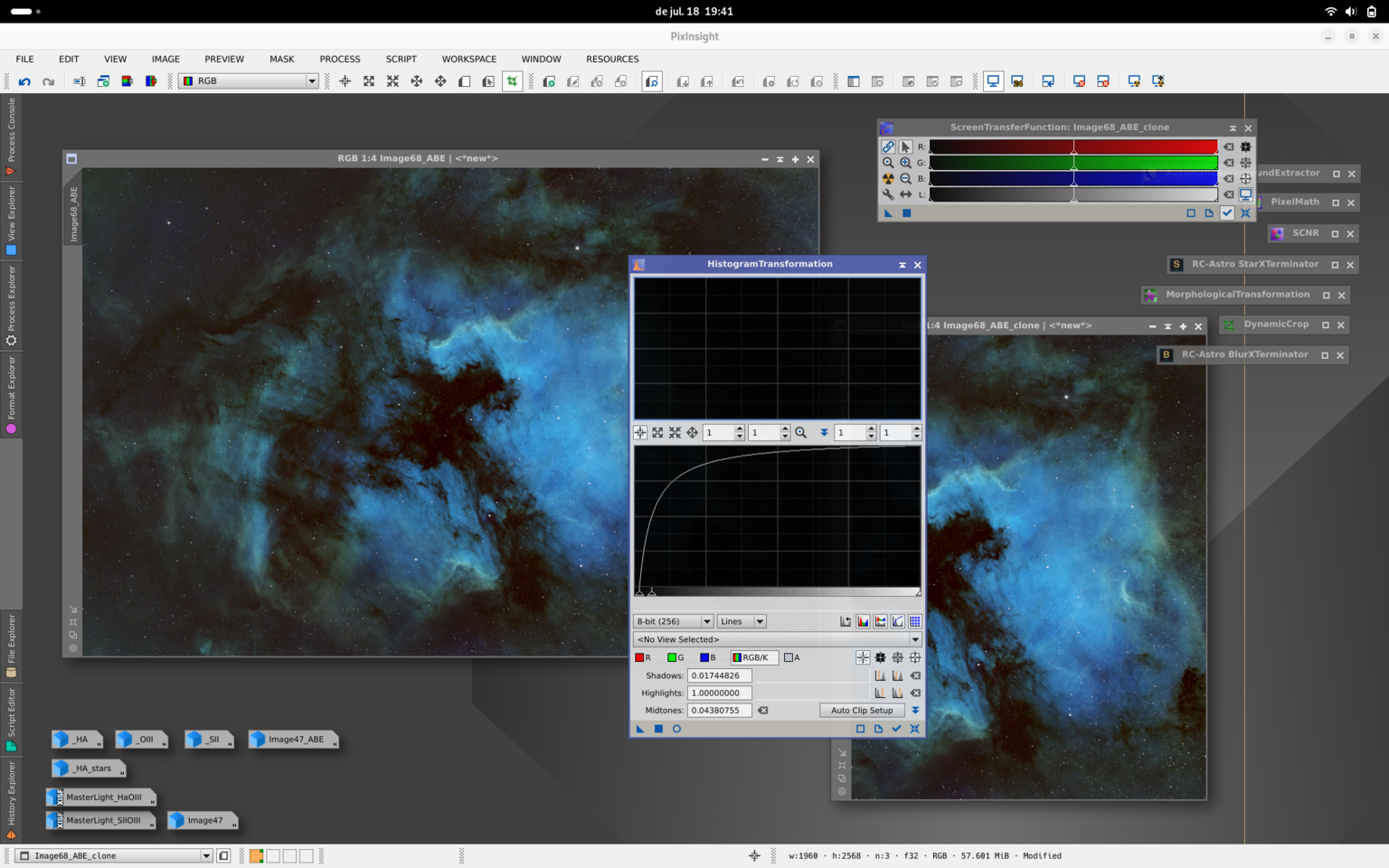Increase the first histogram zoom stepper
Screen dimensions: 1389x868
pos(740,429)
